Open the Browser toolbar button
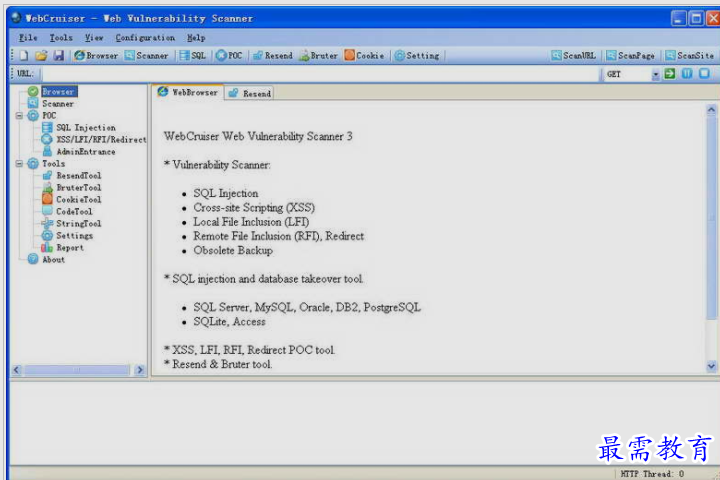The height and width of the screenshot is (480, 720). point(96,56)
